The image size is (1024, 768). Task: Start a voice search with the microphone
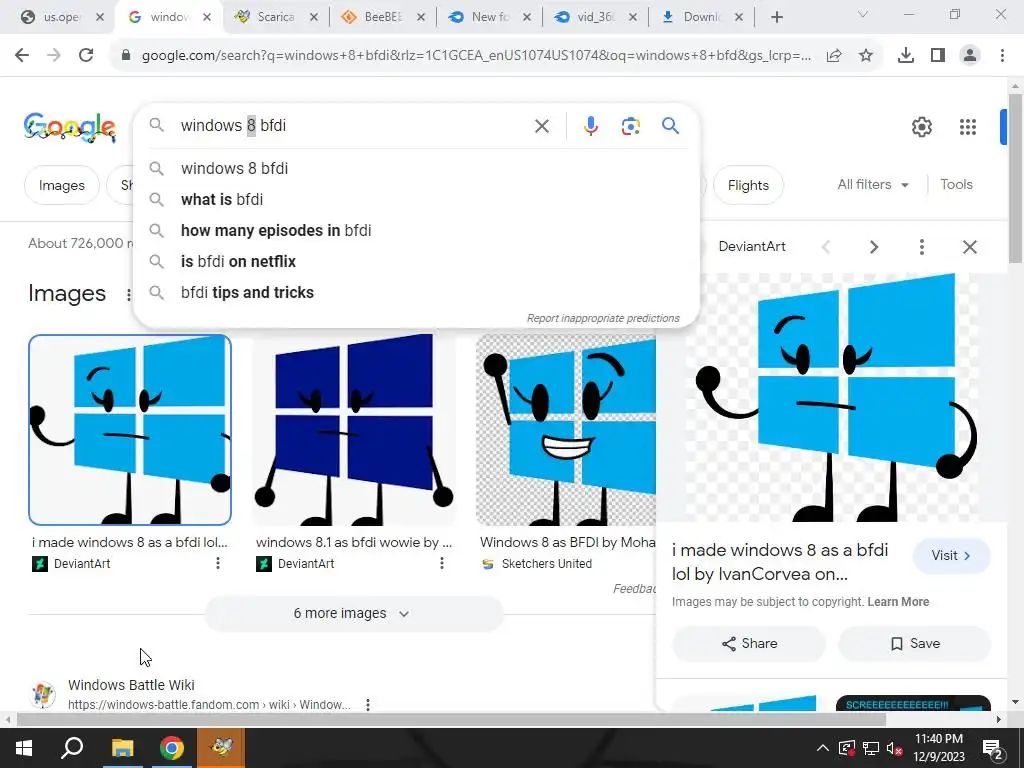590,126
